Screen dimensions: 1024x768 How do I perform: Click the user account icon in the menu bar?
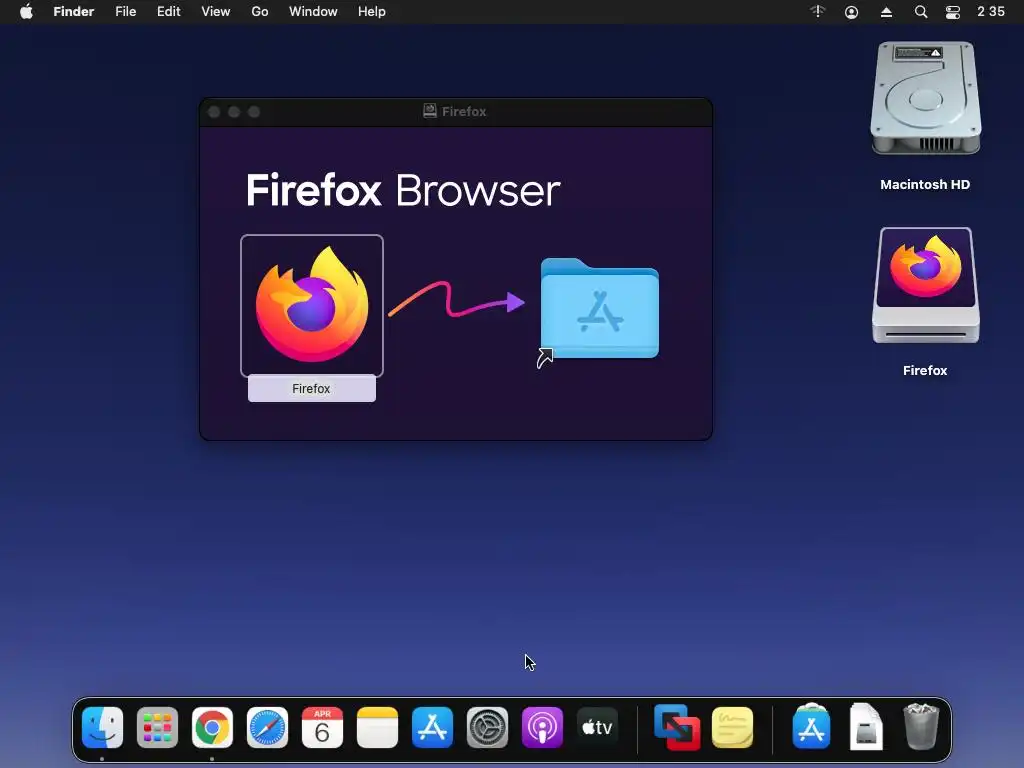[x=852, y=12]
